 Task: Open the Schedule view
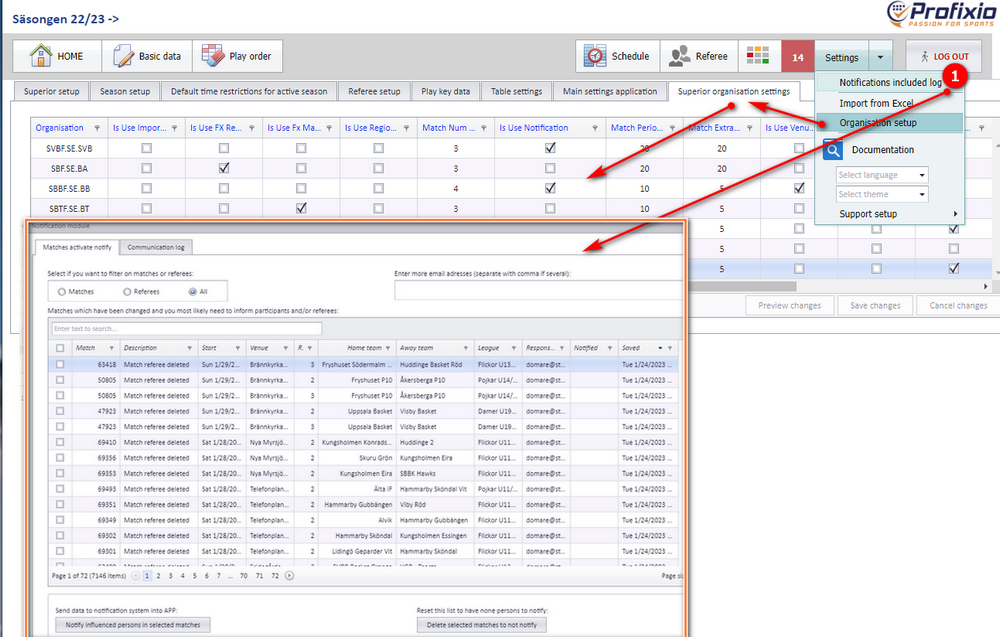[x=617, y=56]
